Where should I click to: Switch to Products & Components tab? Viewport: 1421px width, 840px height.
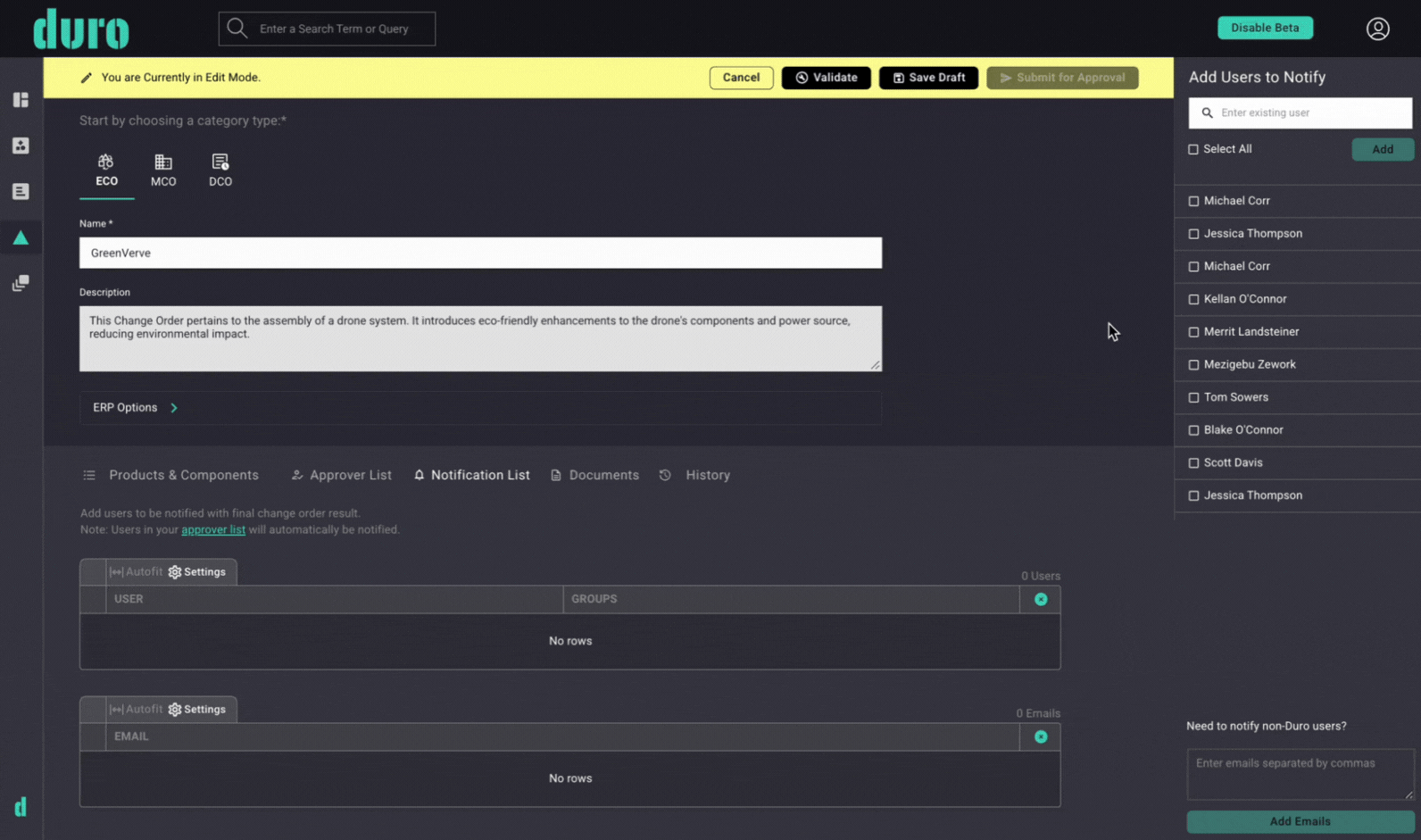click(x=171, y=476)
